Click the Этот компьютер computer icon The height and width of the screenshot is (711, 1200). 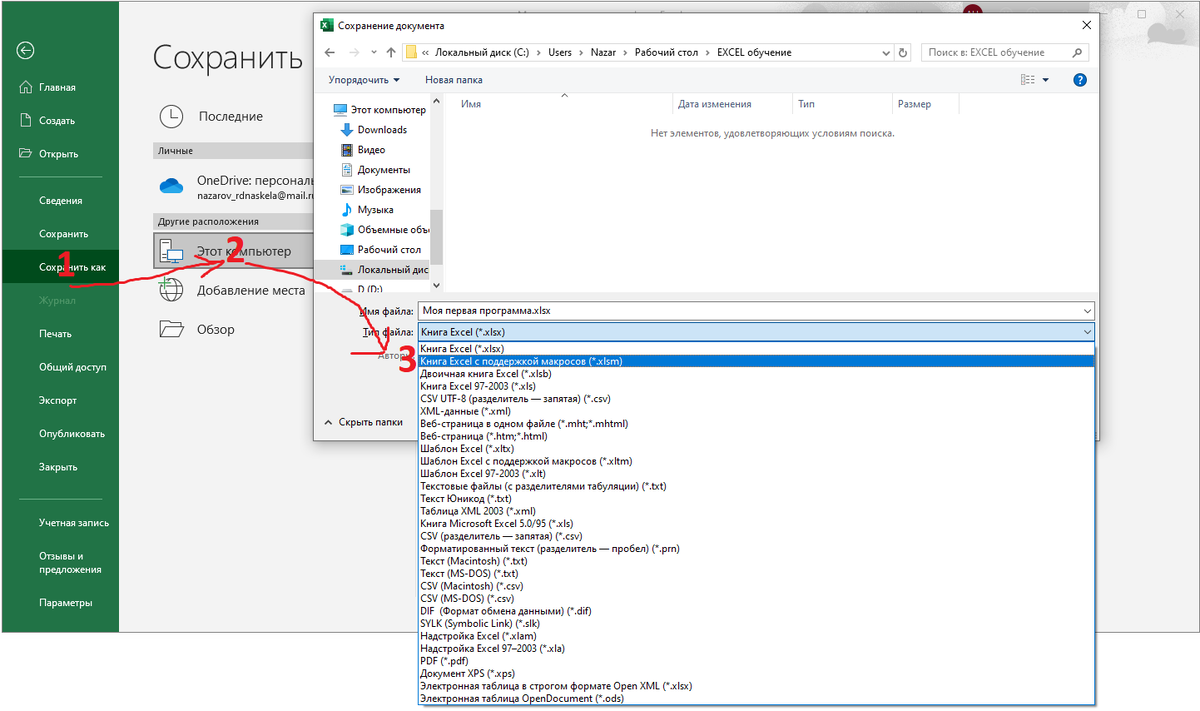coord(172,252)
